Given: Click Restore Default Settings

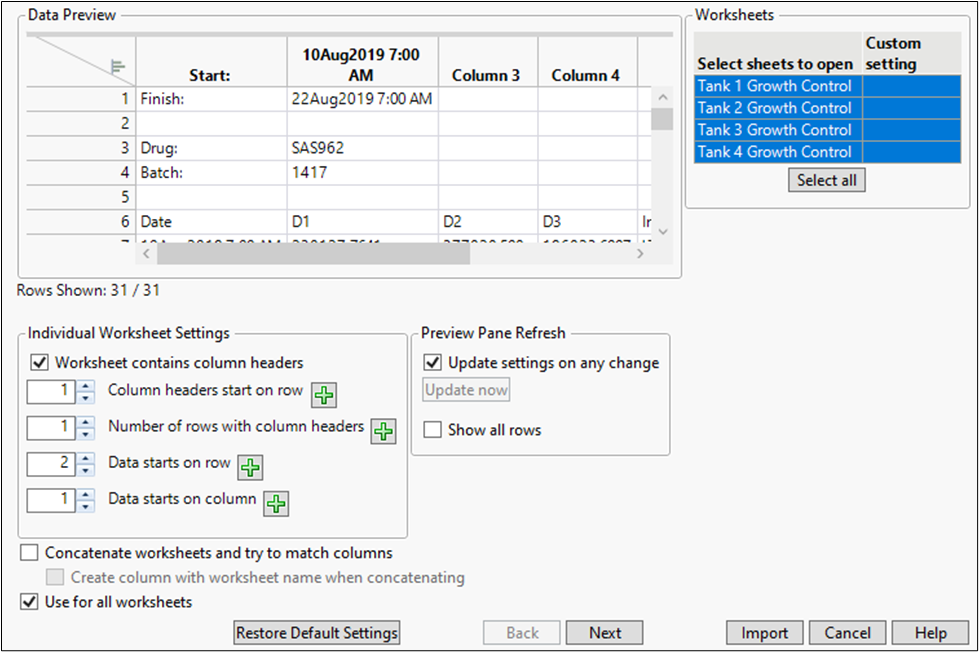Looking at the screenshot, I should [316, 633].
